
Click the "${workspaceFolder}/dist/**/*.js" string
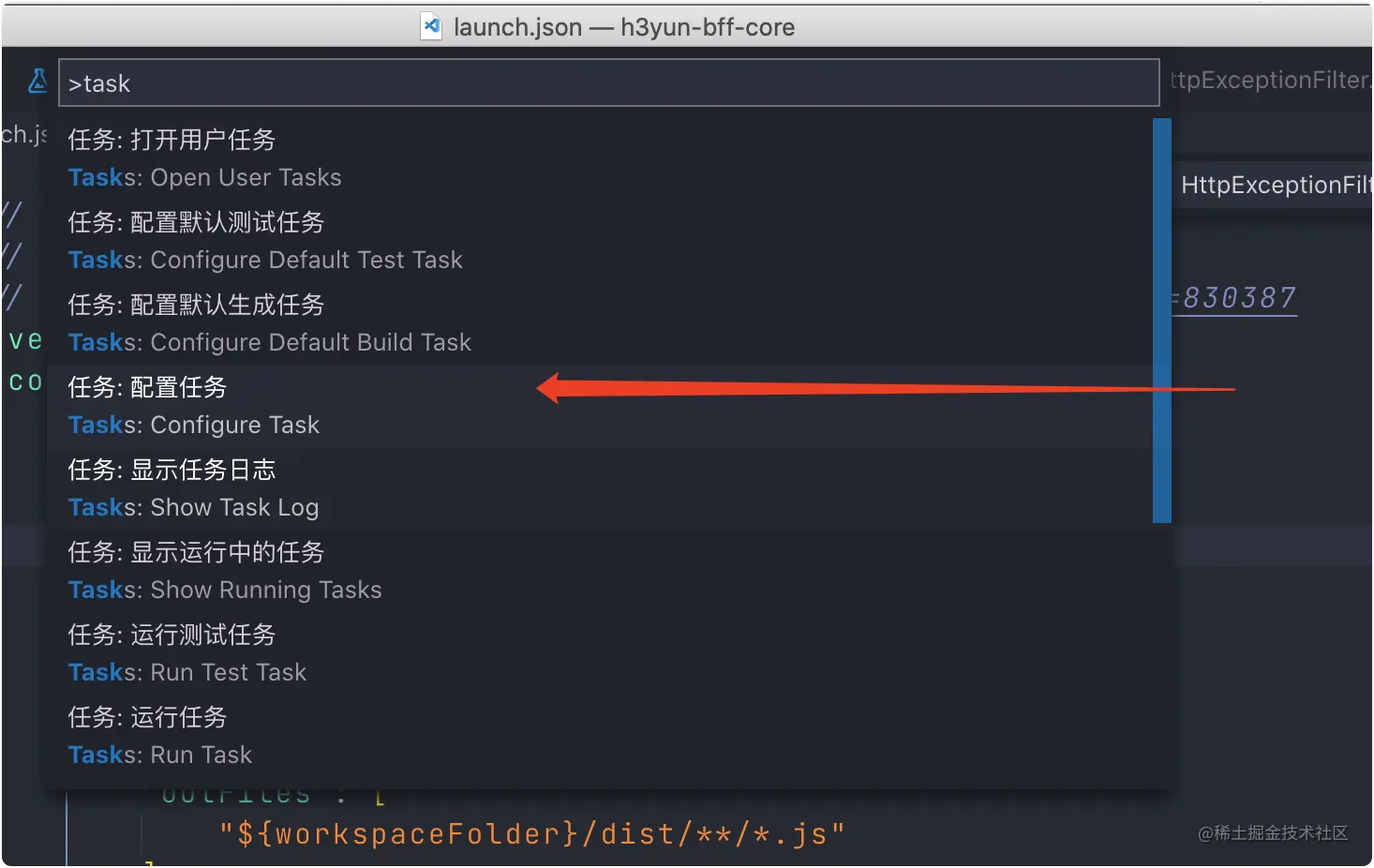click(x=532, y=833)
